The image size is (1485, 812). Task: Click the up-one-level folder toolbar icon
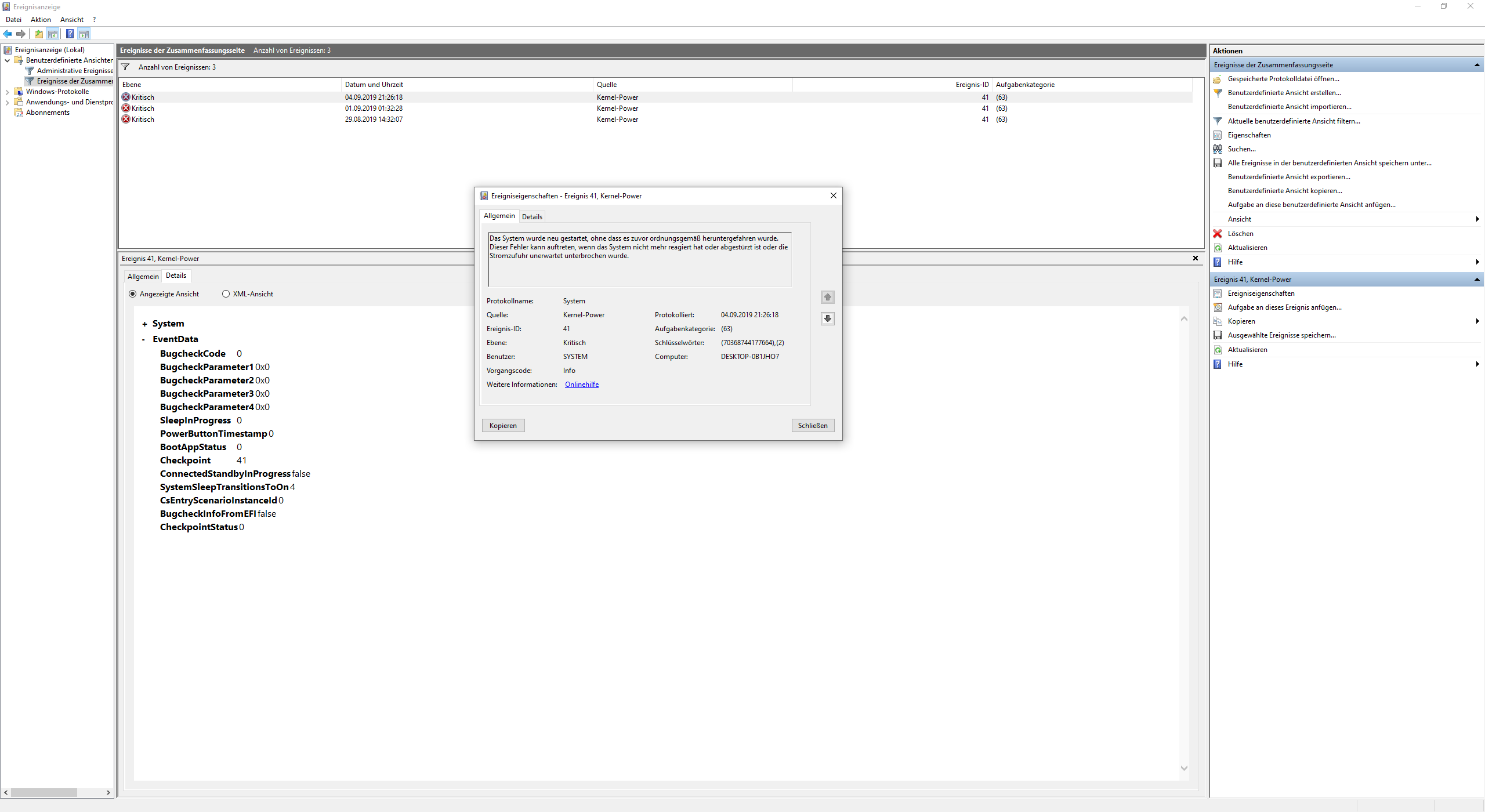coord(39,34)
